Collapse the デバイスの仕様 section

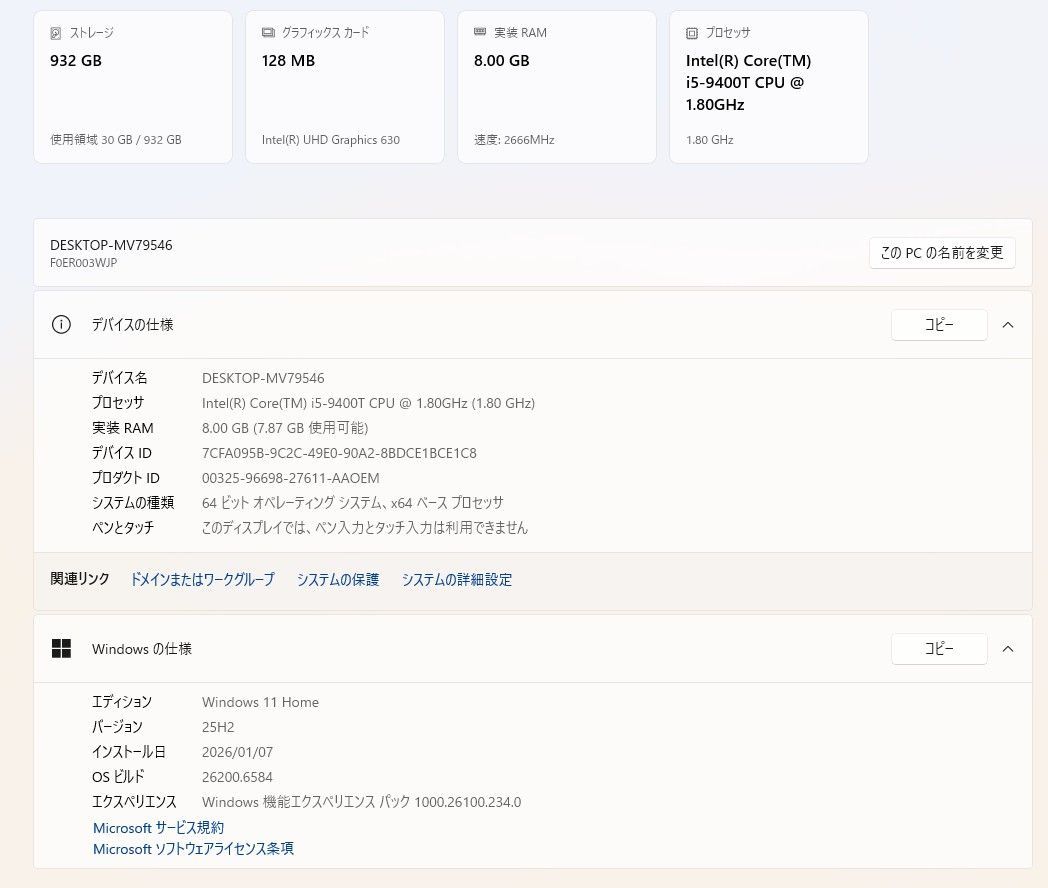[1008, 324]
